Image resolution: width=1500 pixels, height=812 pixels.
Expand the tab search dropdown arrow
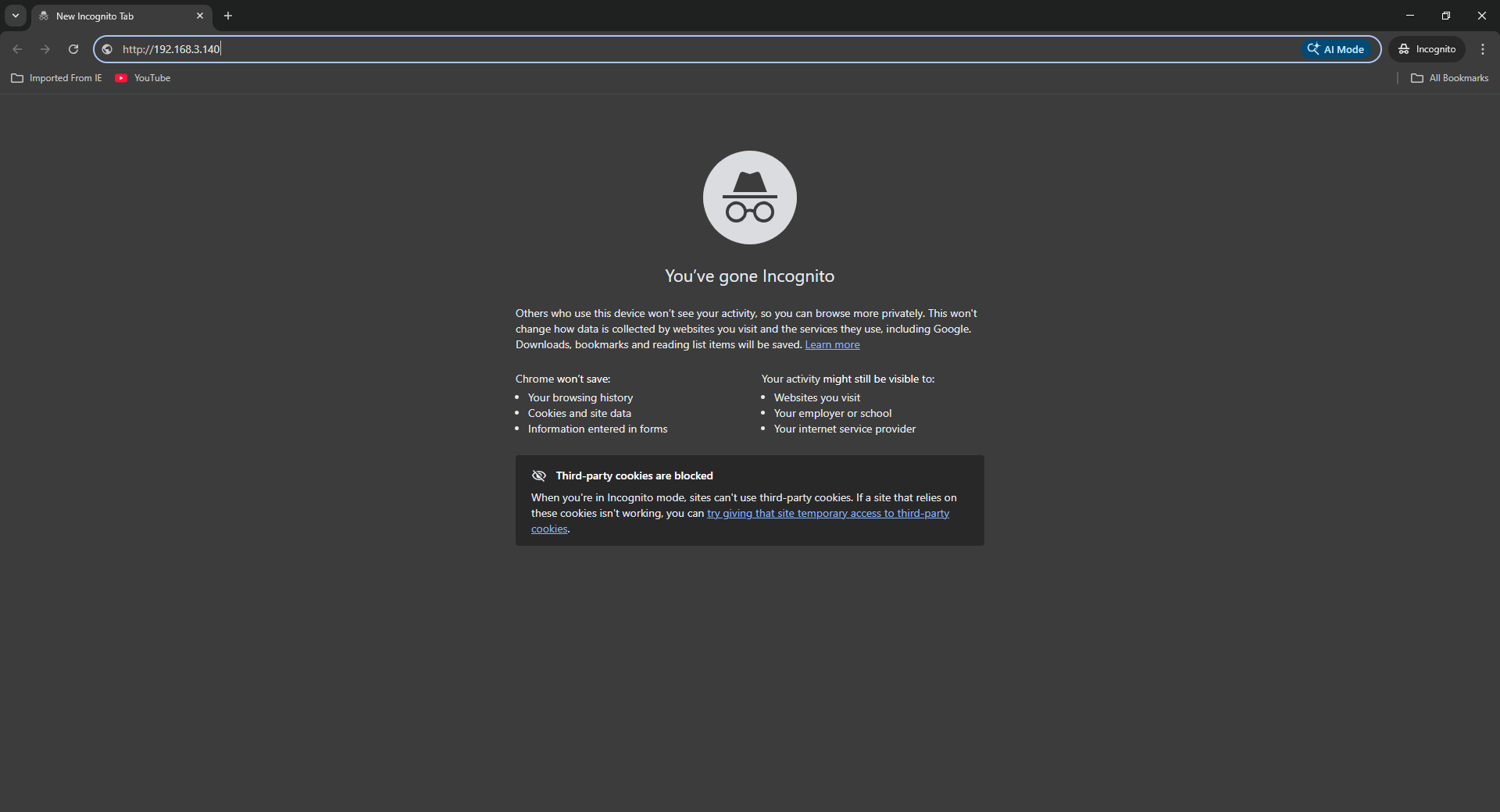pyautogui.click(x=16, y=16)
